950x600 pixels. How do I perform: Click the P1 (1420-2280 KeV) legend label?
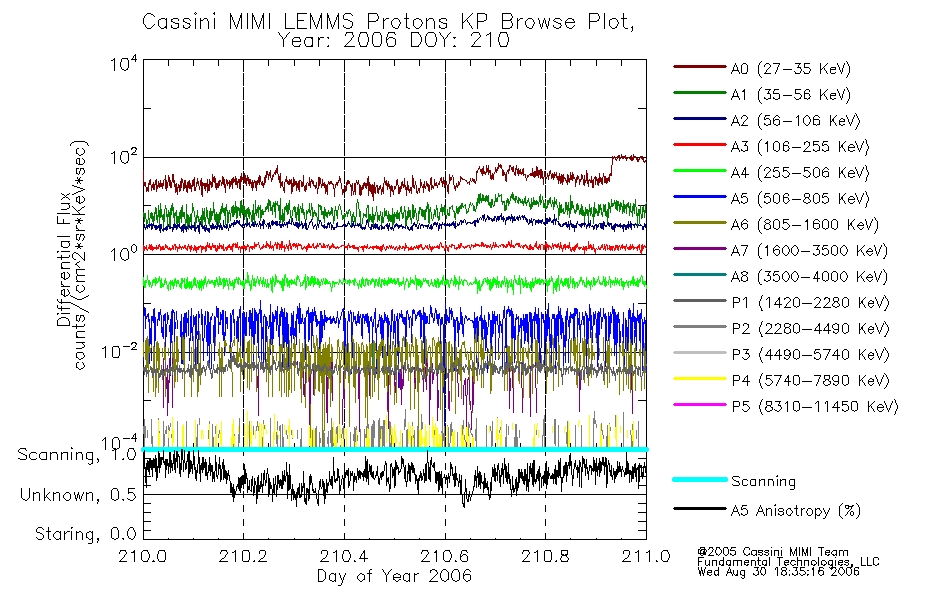[811, 303]
